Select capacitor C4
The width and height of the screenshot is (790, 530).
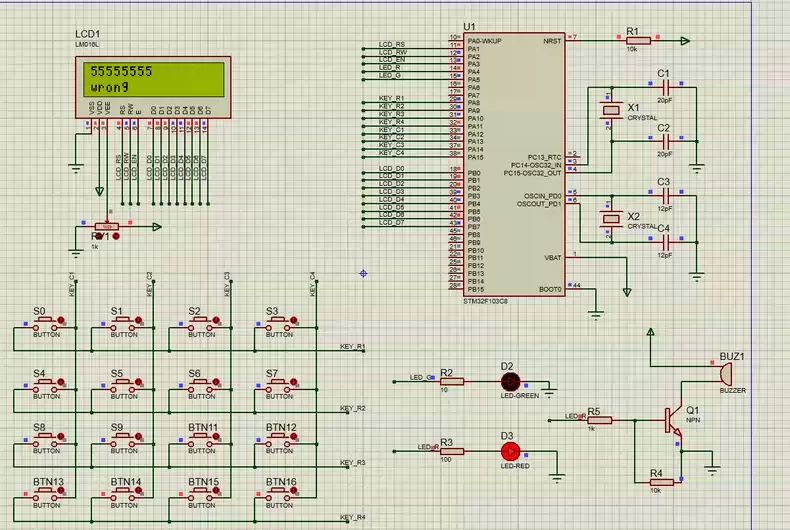[666, 242]
